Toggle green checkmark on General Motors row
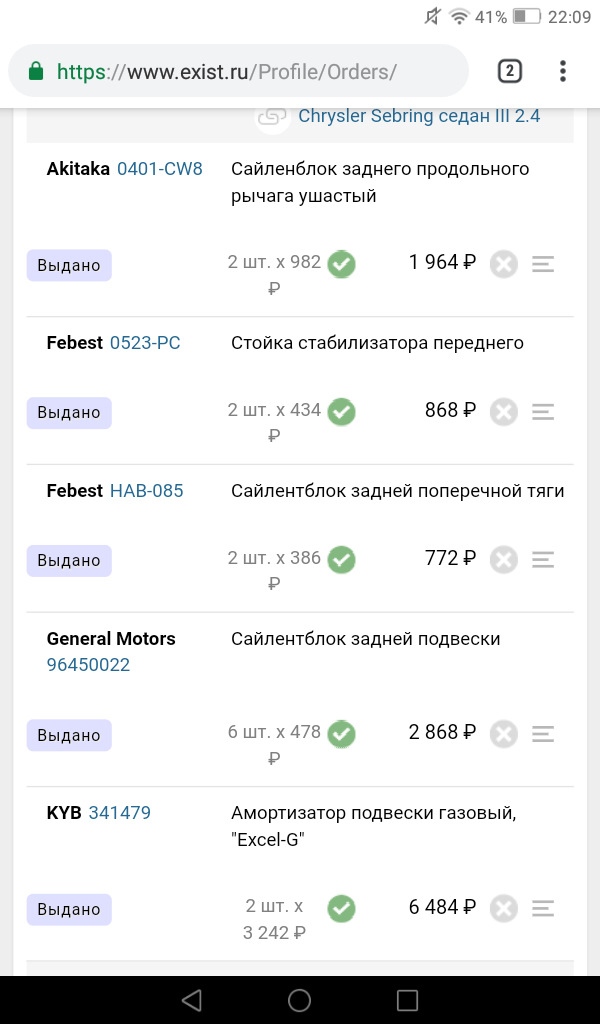Image resolution: width=600 pixels, height=1024 pixels. [342, 733]
